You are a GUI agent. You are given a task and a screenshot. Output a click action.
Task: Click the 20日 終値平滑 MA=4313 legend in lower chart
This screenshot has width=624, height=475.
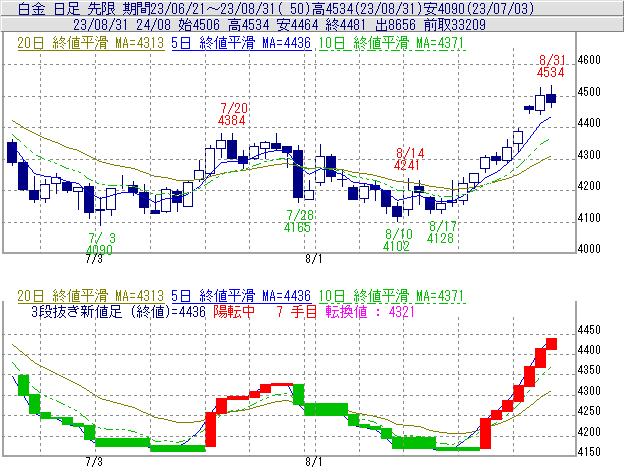(91, 296)
